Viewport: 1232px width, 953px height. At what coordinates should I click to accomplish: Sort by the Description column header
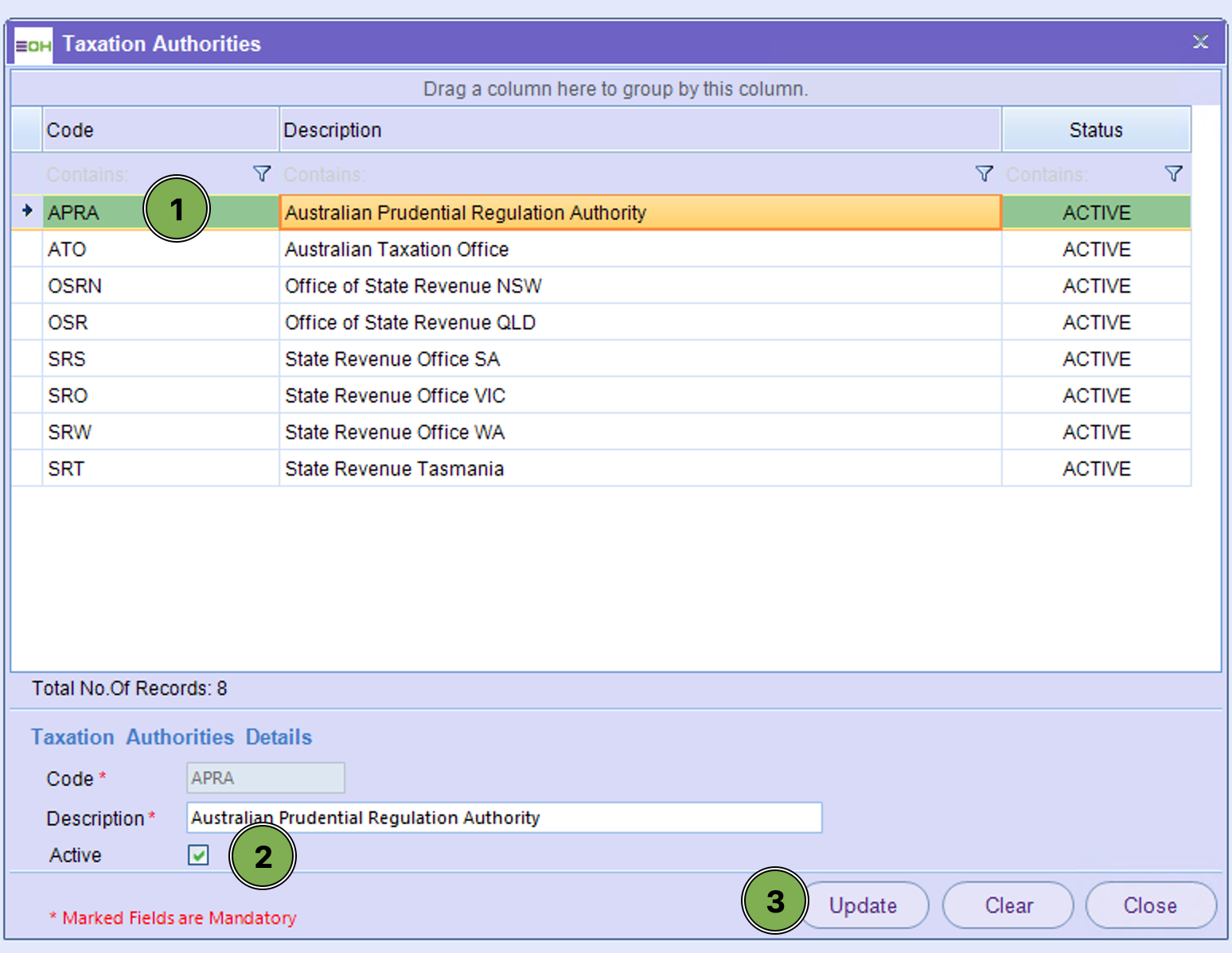coord(639,130)
